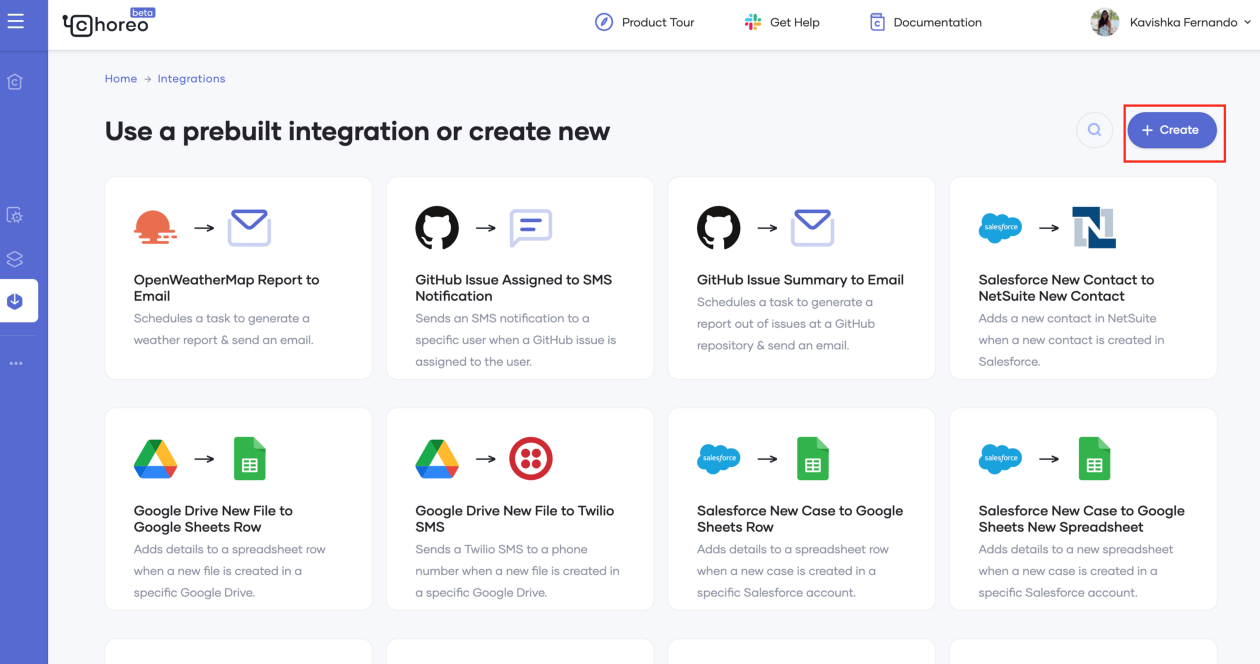The image size is (1260, 664).
Task: Click Salesforce cloud icon in NetSuite card
Action: coord(1000,228)
